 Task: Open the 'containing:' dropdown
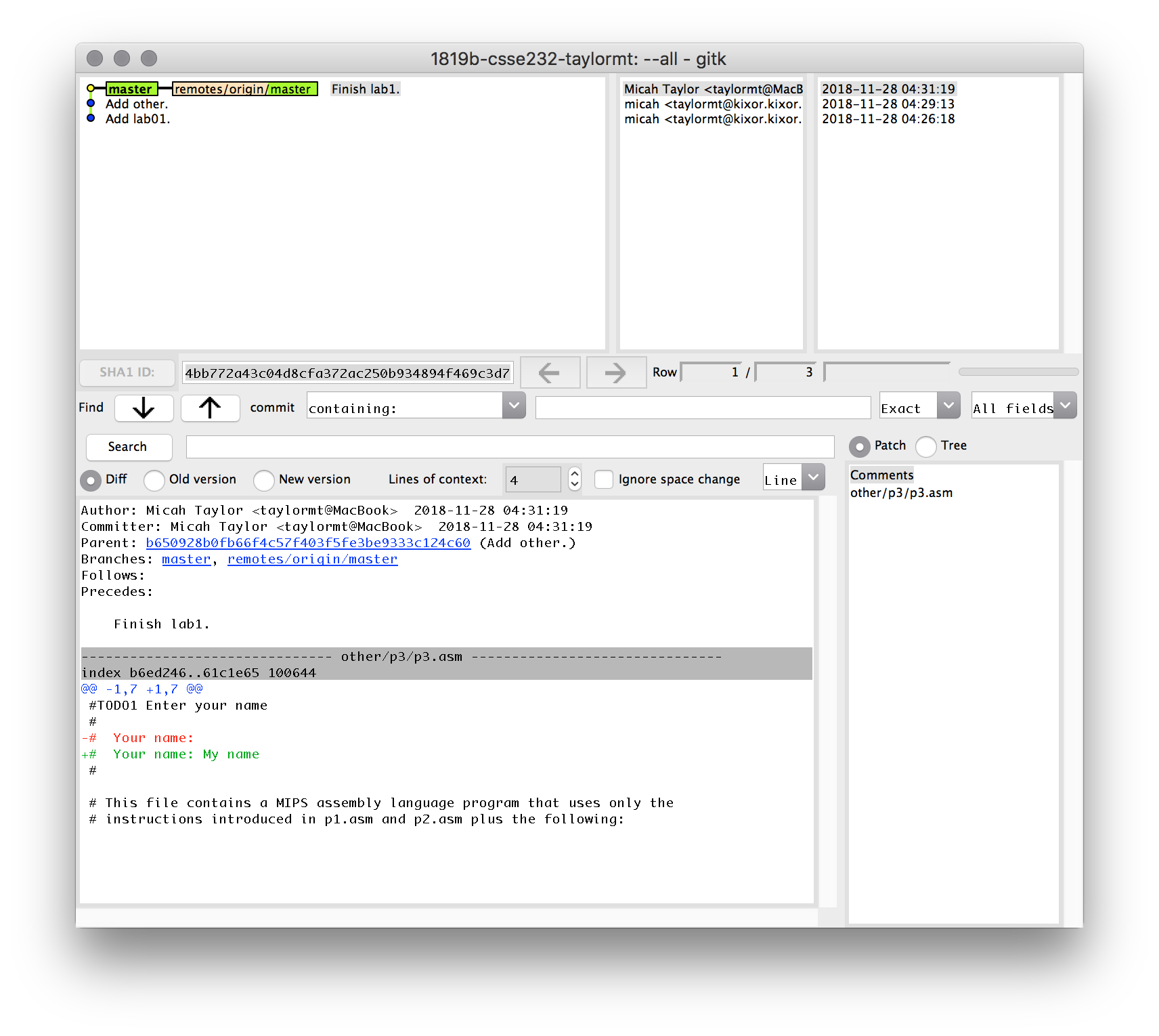click(514, 406)
